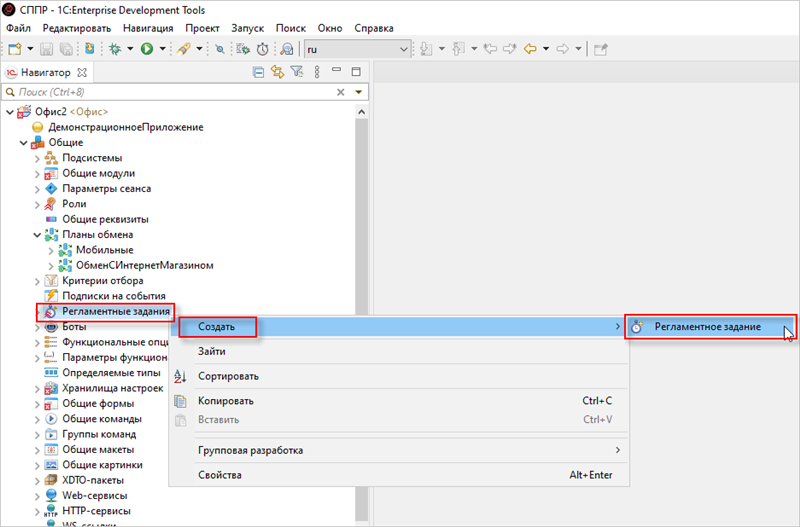Click Collapse All icon in Navigator panel
Viewport: 800px width, 527px height.
pyautogui.click(x=259, y=72)
